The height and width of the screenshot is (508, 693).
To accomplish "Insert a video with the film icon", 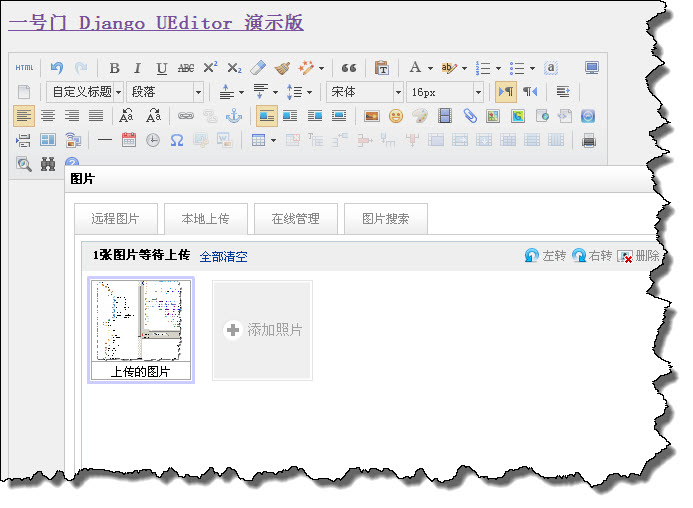I will pyautogui.click(x=445, y=116).
